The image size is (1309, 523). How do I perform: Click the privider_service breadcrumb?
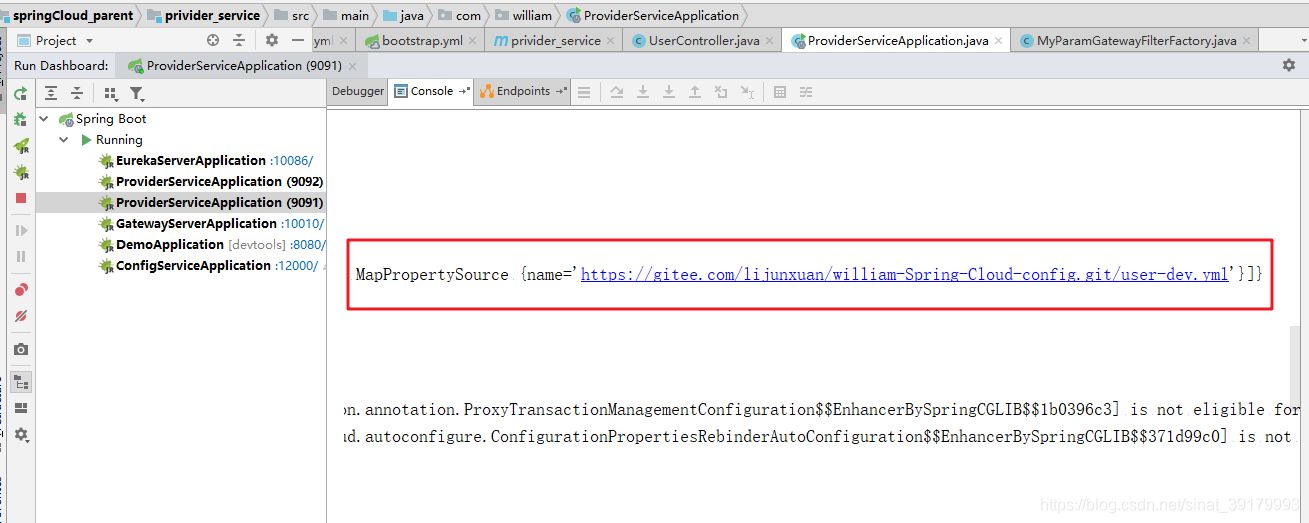pos(204,15)
